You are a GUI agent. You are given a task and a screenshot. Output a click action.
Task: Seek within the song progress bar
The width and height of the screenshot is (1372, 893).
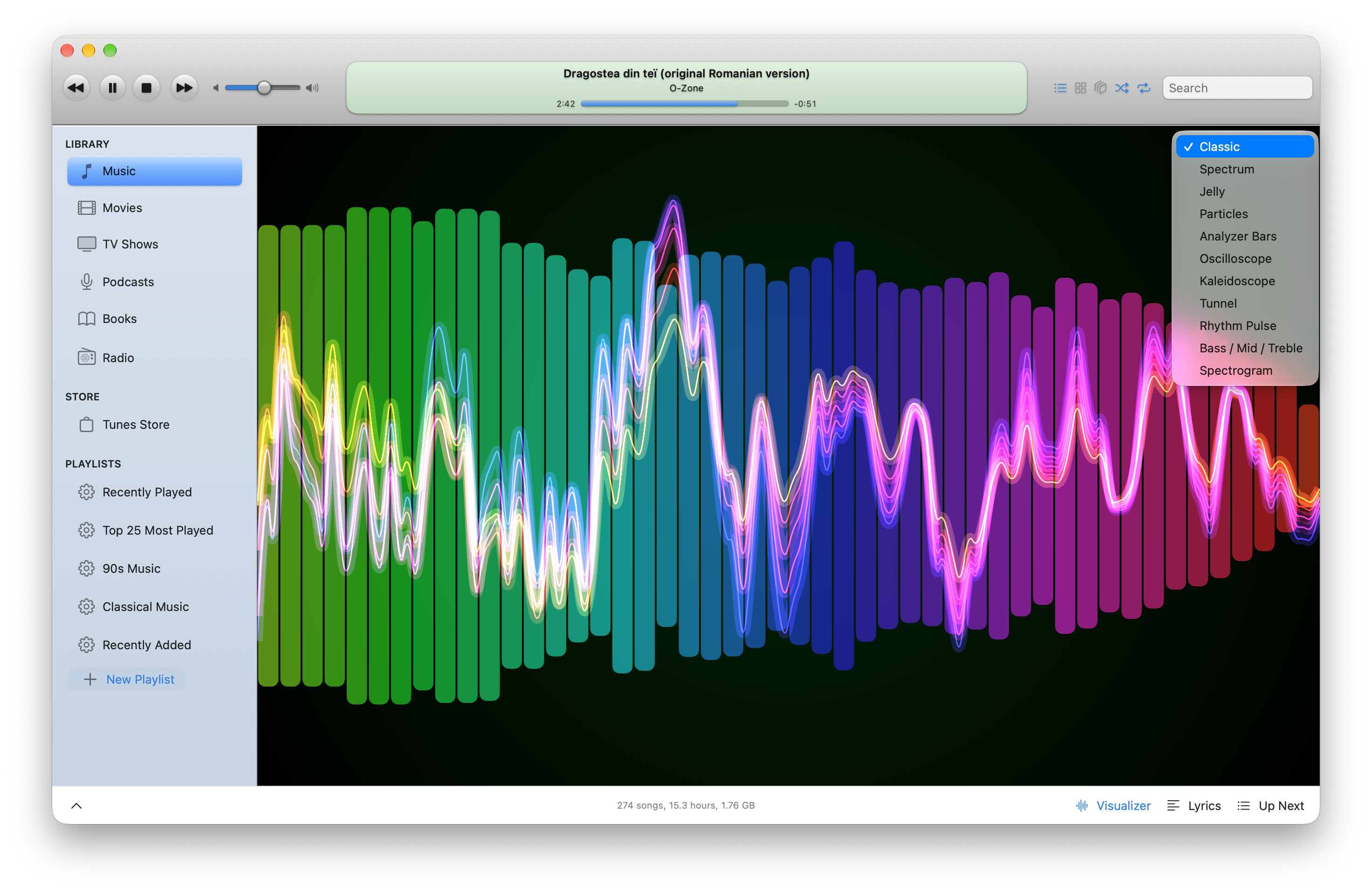pyautogui.click(x=684, y=104)
